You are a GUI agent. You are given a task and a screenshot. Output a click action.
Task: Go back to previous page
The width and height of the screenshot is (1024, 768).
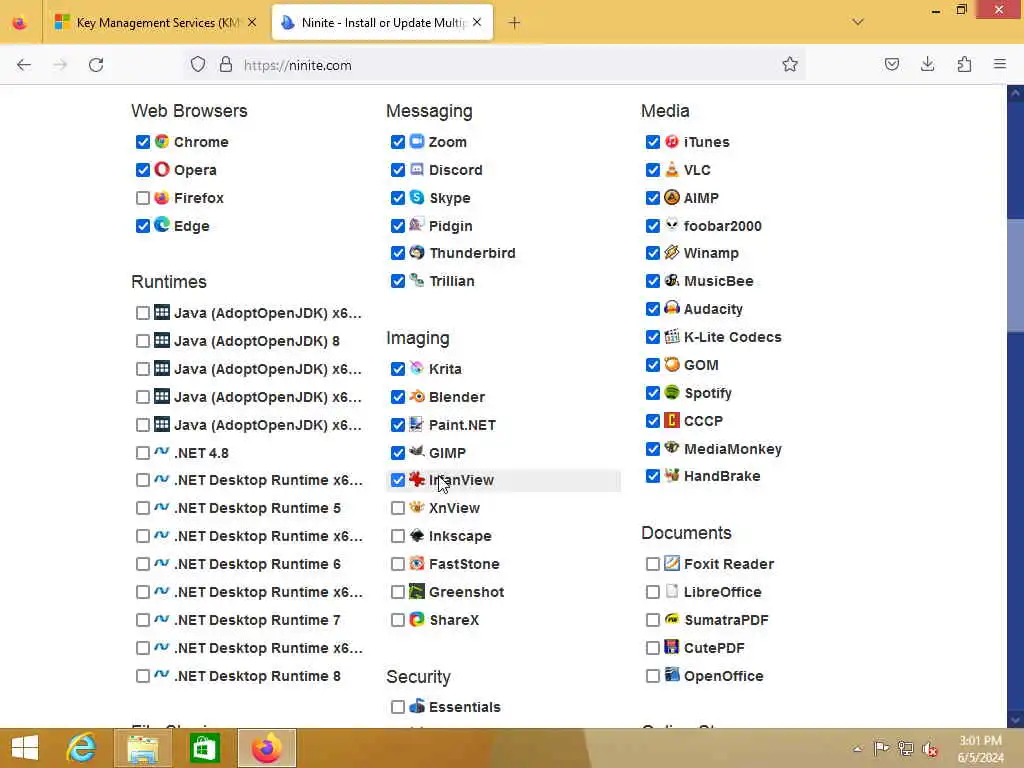pyautogui.click(x=24, y=65)
